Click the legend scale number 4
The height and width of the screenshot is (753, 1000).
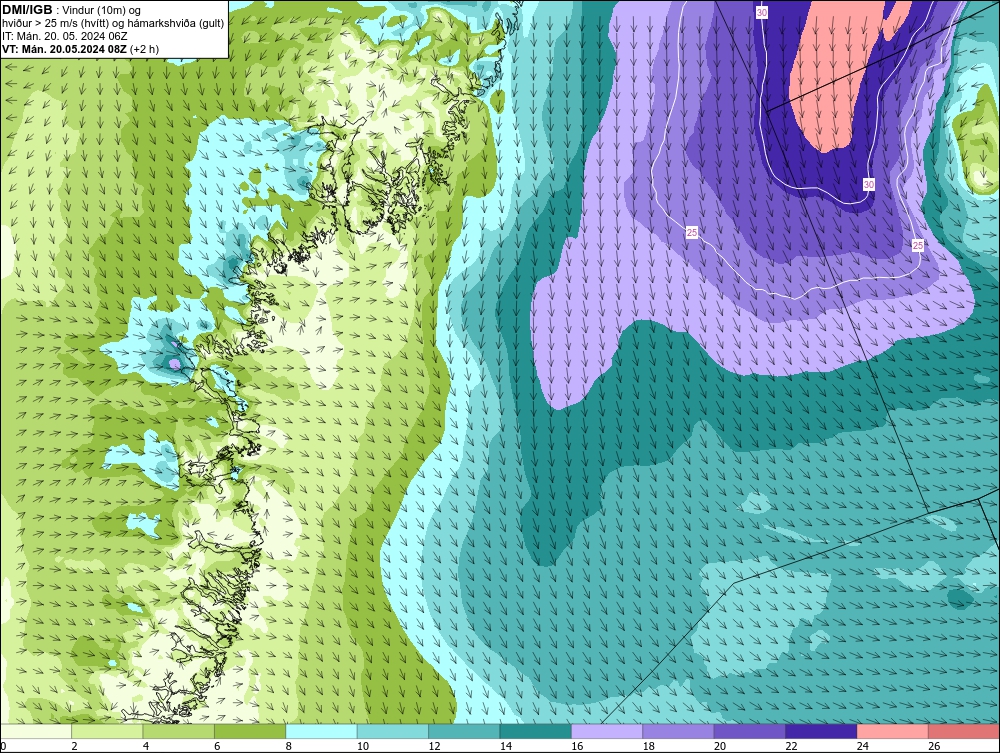click(146, 746)
